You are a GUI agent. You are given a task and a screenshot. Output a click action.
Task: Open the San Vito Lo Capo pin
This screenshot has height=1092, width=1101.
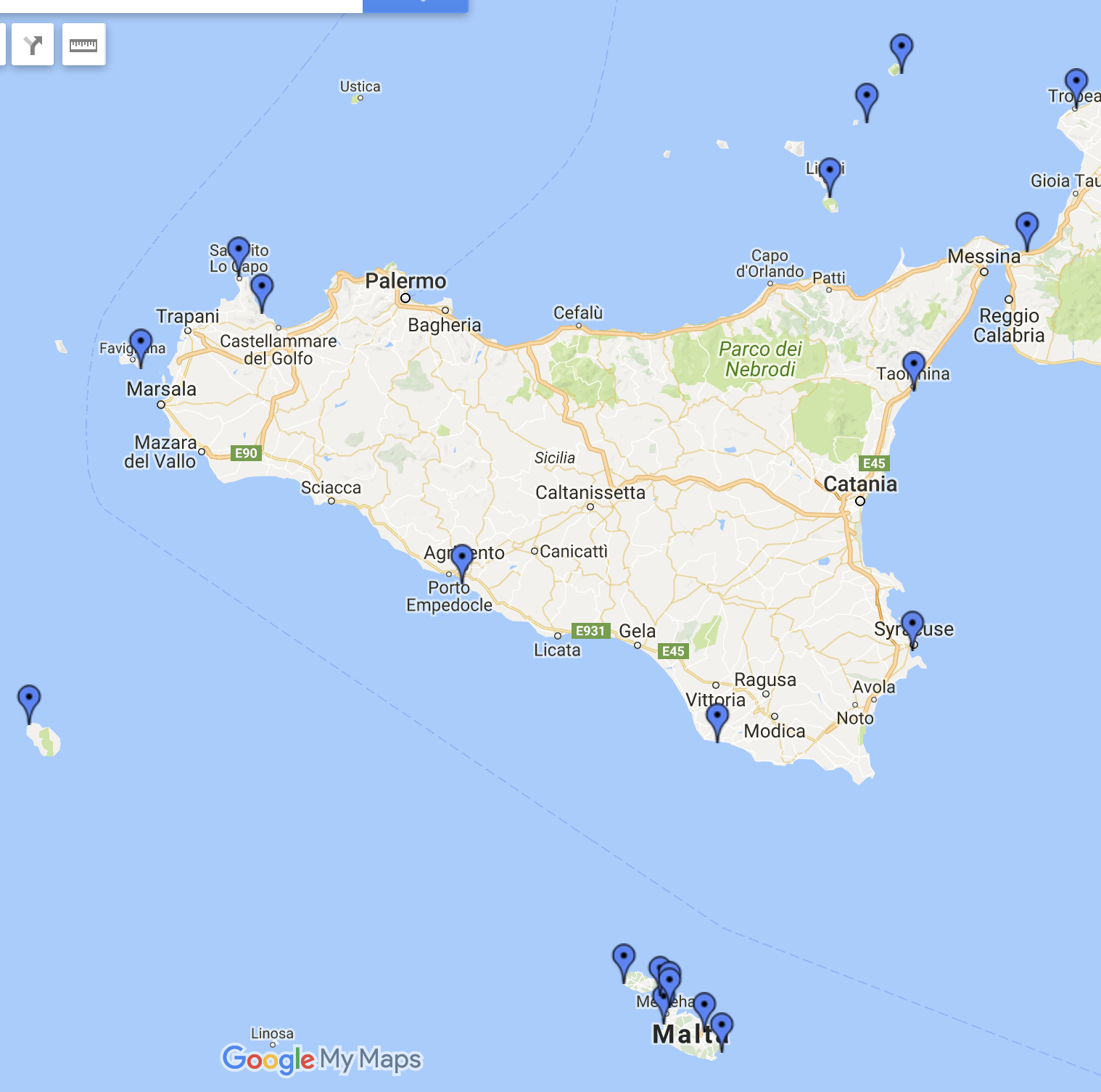[x=239, y=252]
